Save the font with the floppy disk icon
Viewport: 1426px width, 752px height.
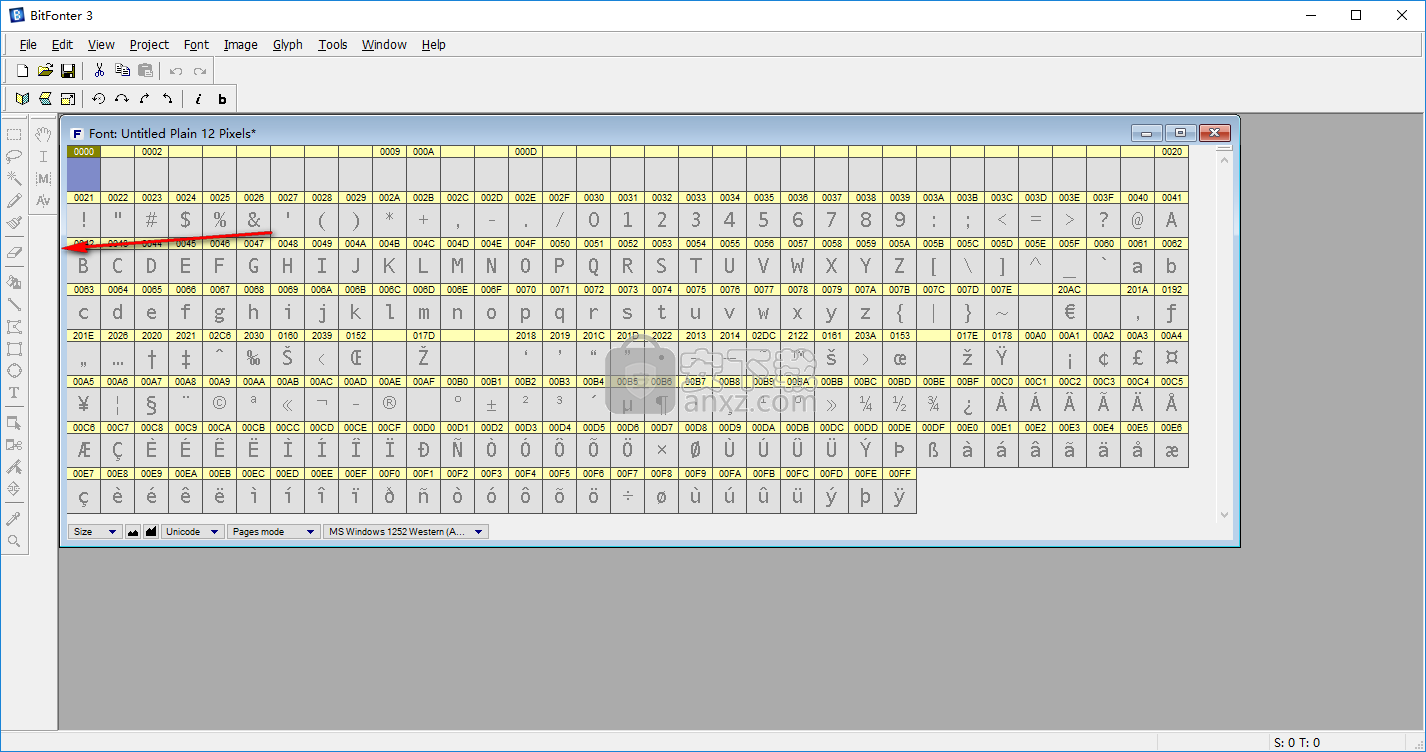68,71
